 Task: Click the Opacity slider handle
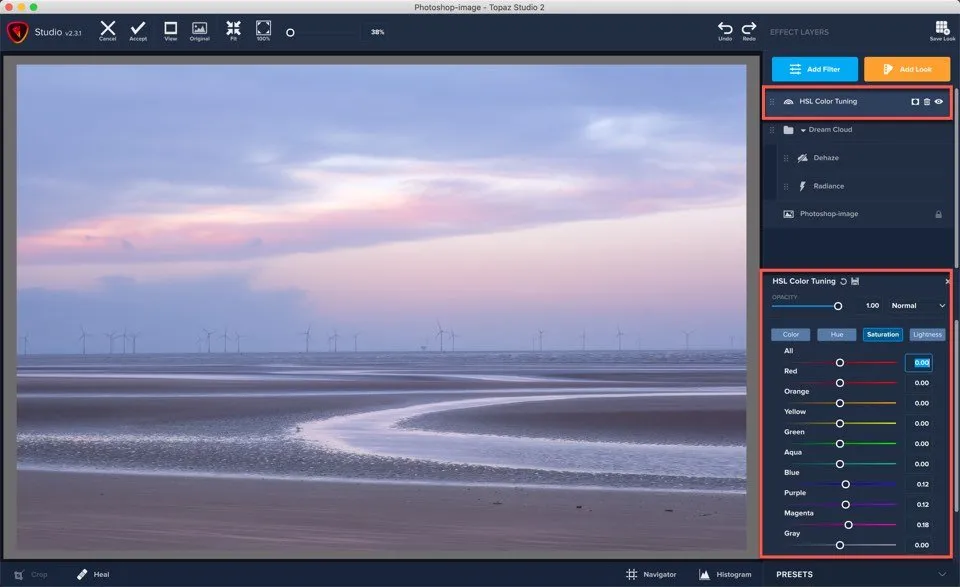[x=838, y=306]
